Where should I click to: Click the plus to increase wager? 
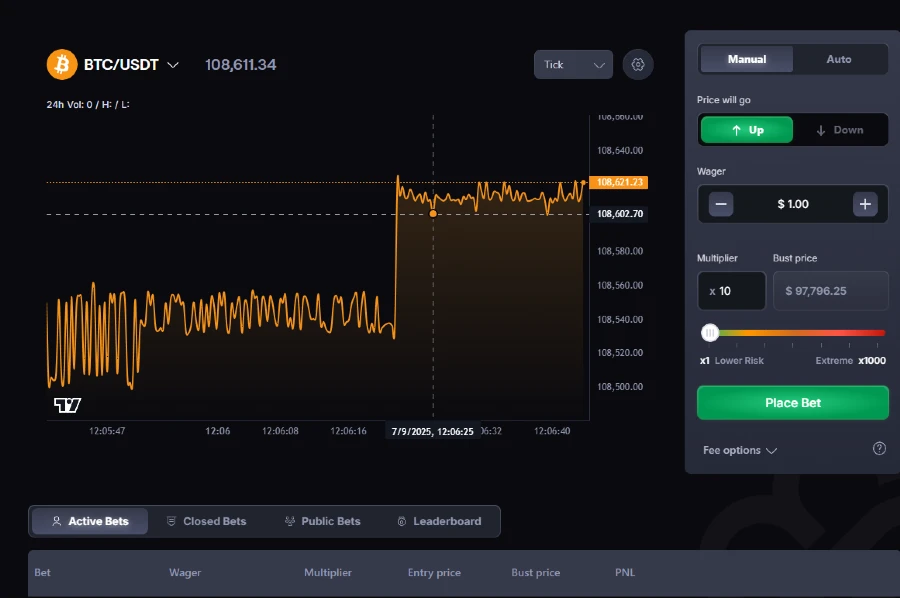tap(864, 204)
